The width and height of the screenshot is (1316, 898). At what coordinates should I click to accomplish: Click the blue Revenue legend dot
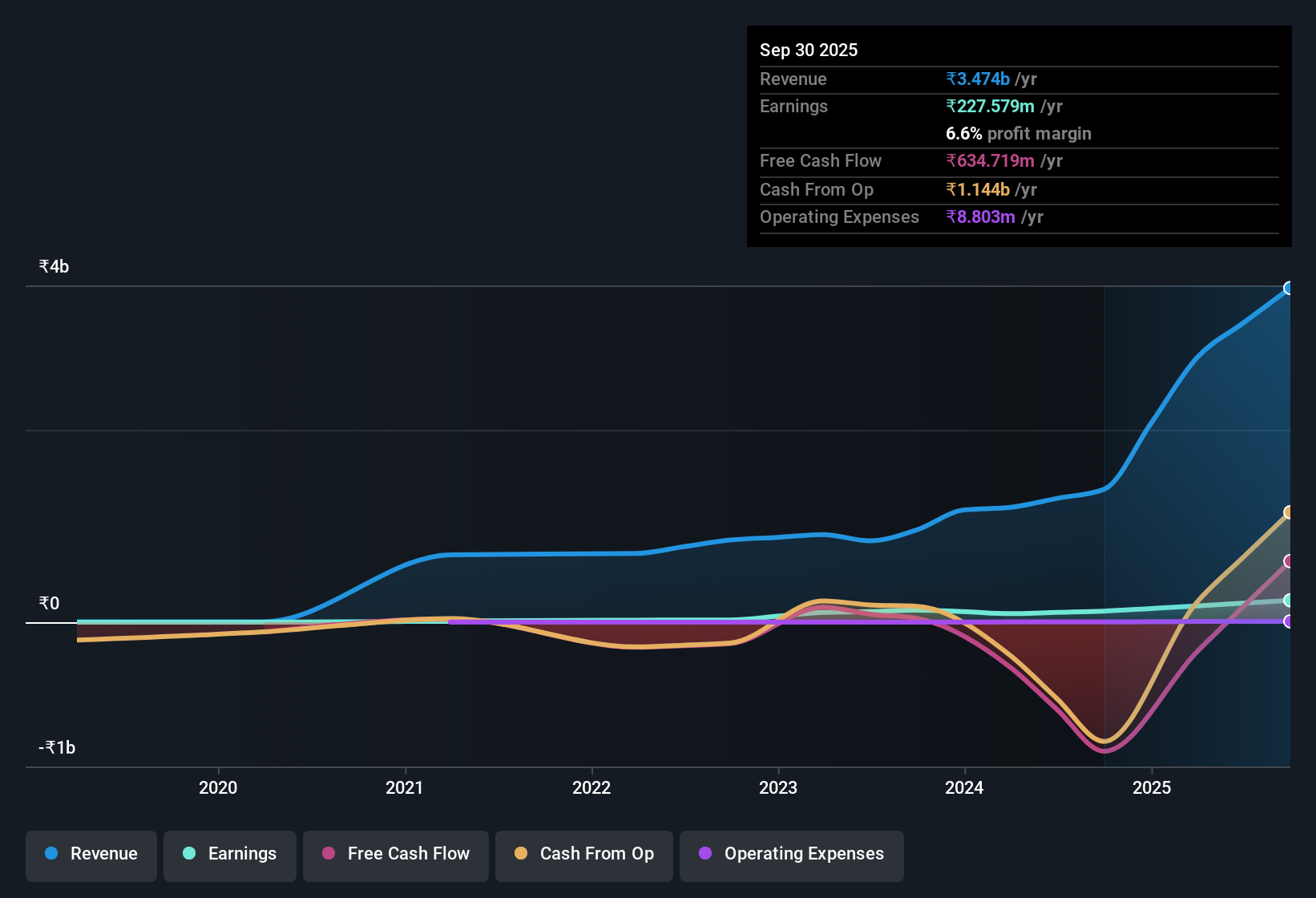pos(50,854)
